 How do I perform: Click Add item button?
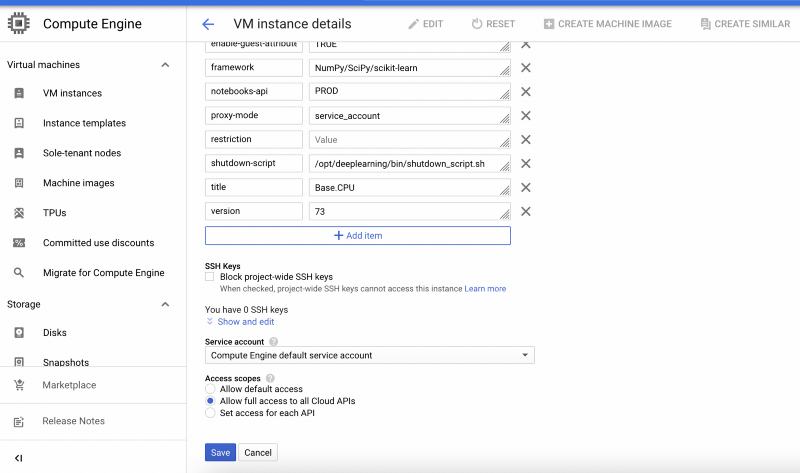tap(358, 236)
